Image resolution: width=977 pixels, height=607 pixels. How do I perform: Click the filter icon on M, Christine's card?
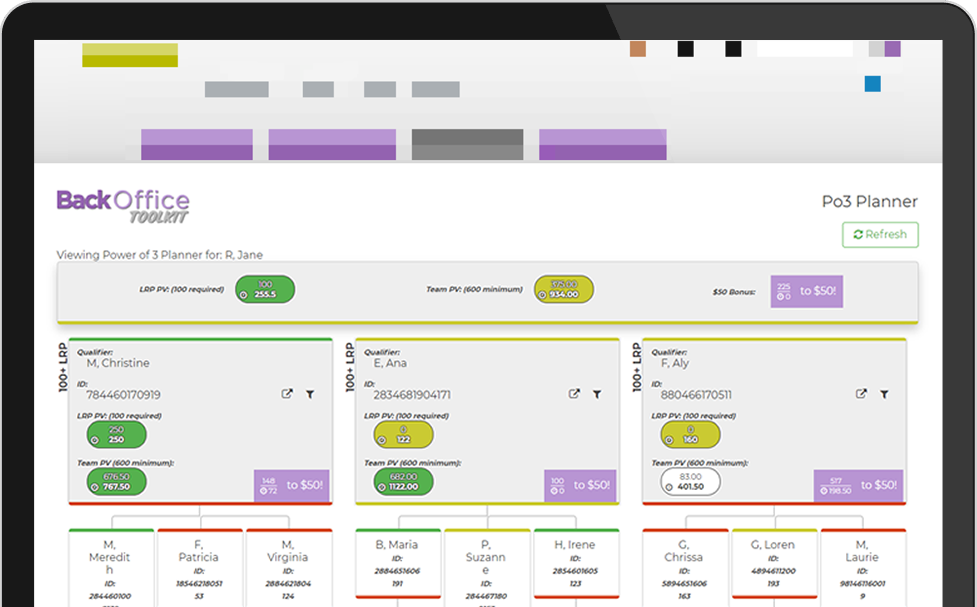click(x=310, y=395)
